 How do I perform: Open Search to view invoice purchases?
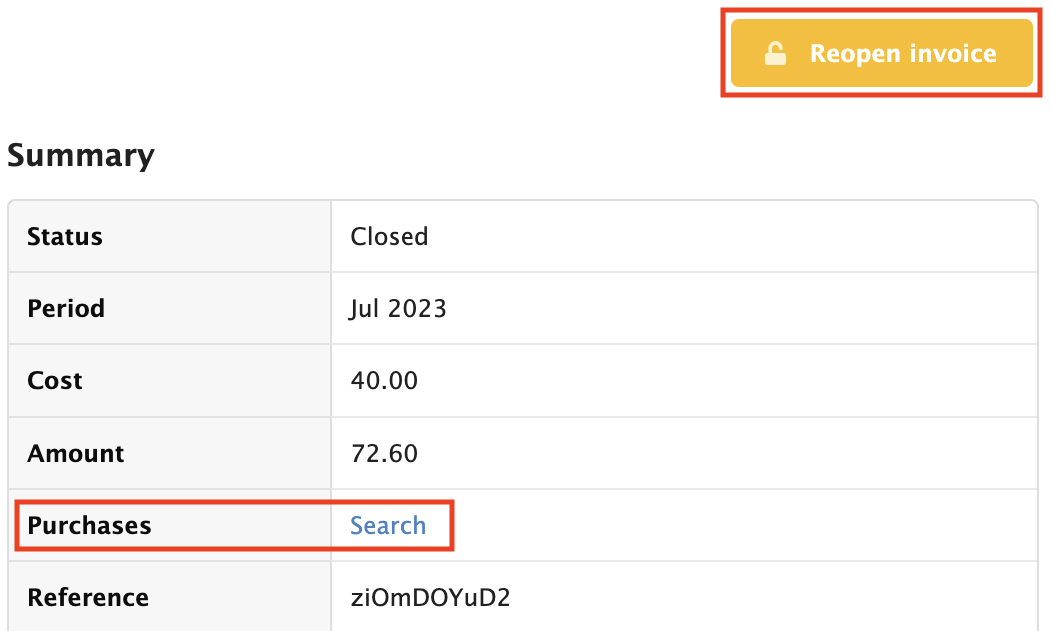(388, 525)
